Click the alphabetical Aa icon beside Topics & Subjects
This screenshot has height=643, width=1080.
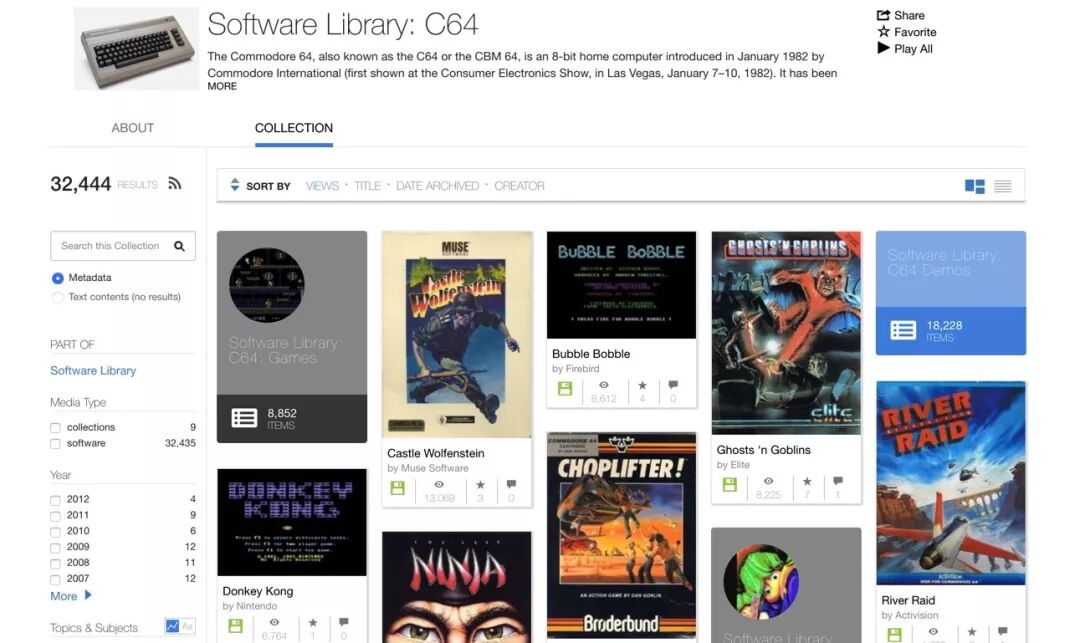click(x=187, y=626)
